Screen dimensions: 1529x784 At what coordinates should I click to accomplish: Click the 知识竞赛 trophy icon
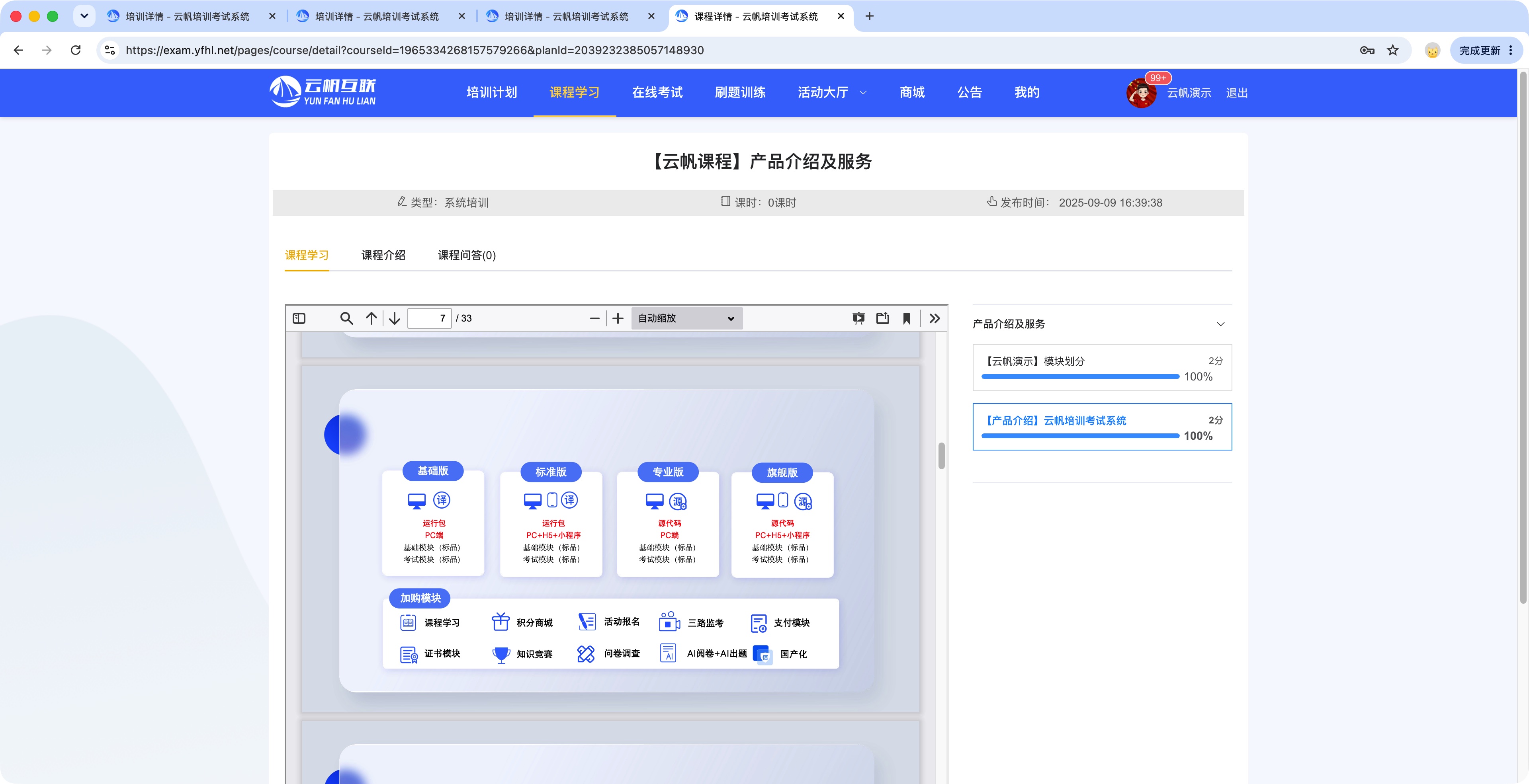(501, 655)
